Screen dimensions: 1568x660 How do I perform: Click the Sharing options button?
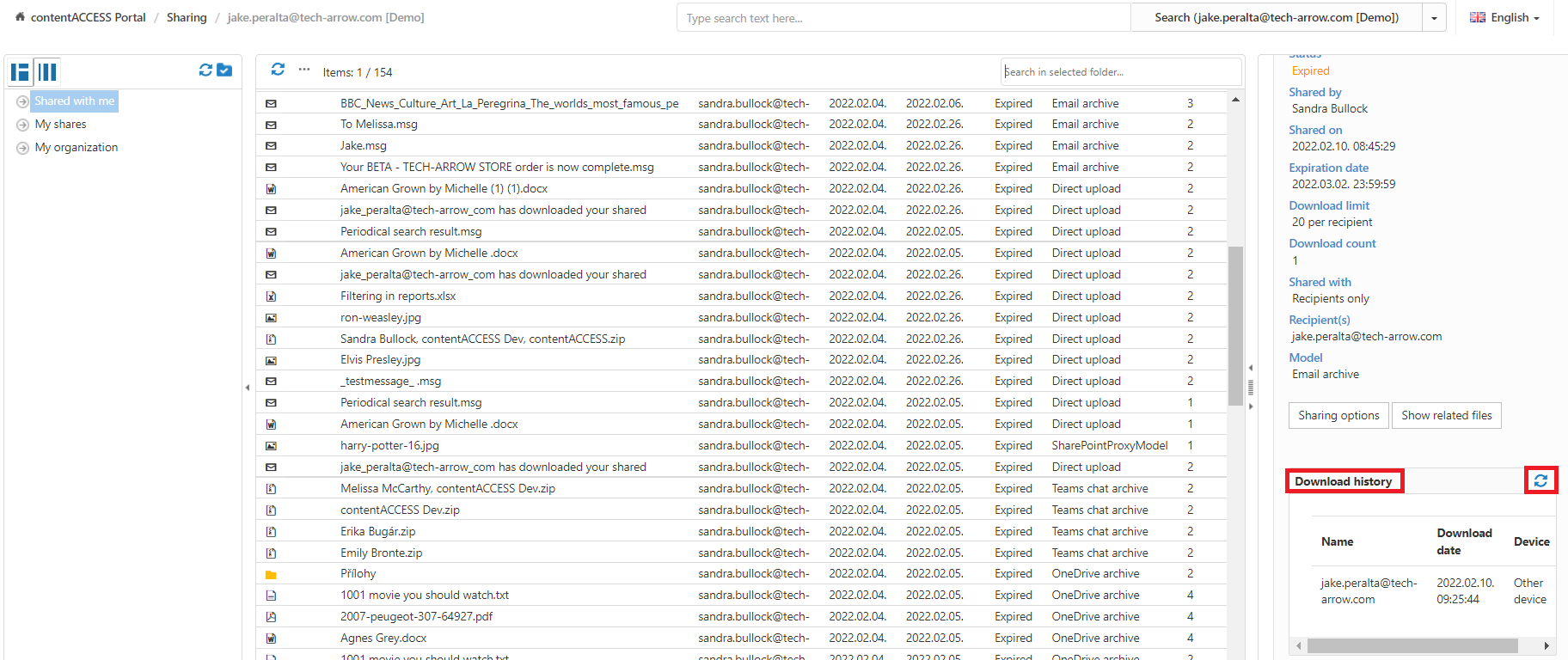[x=1338, y=416]
